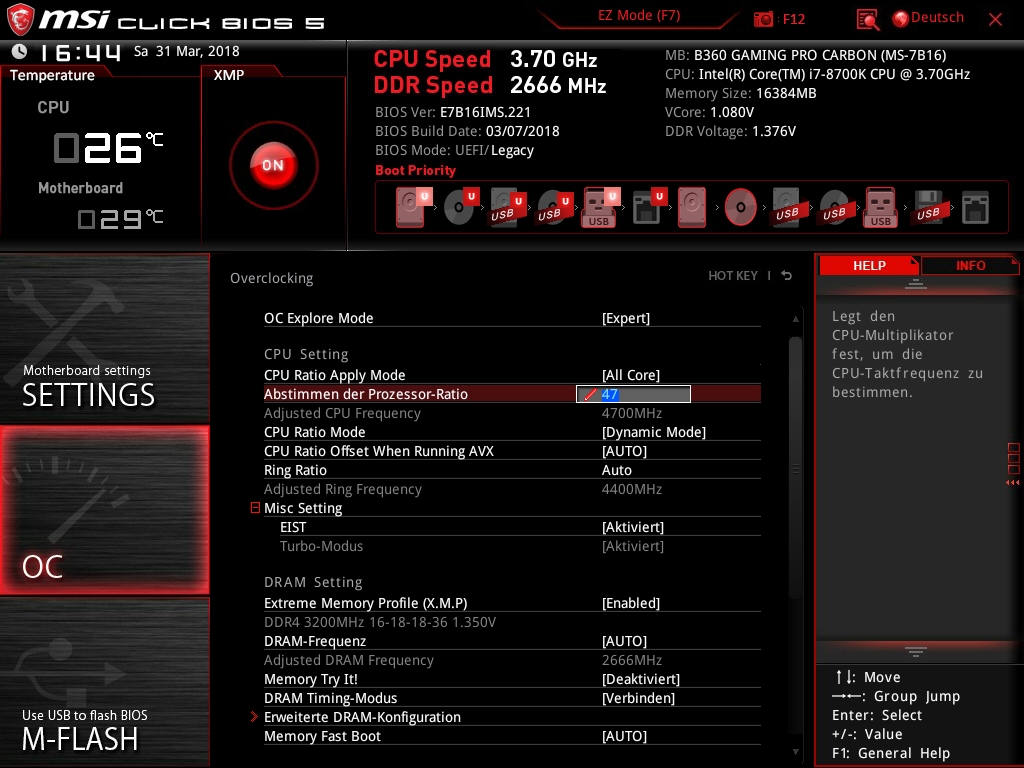Switch to EZ Mode (F7)
This screenshot has width=1024, height=768.
639,16
